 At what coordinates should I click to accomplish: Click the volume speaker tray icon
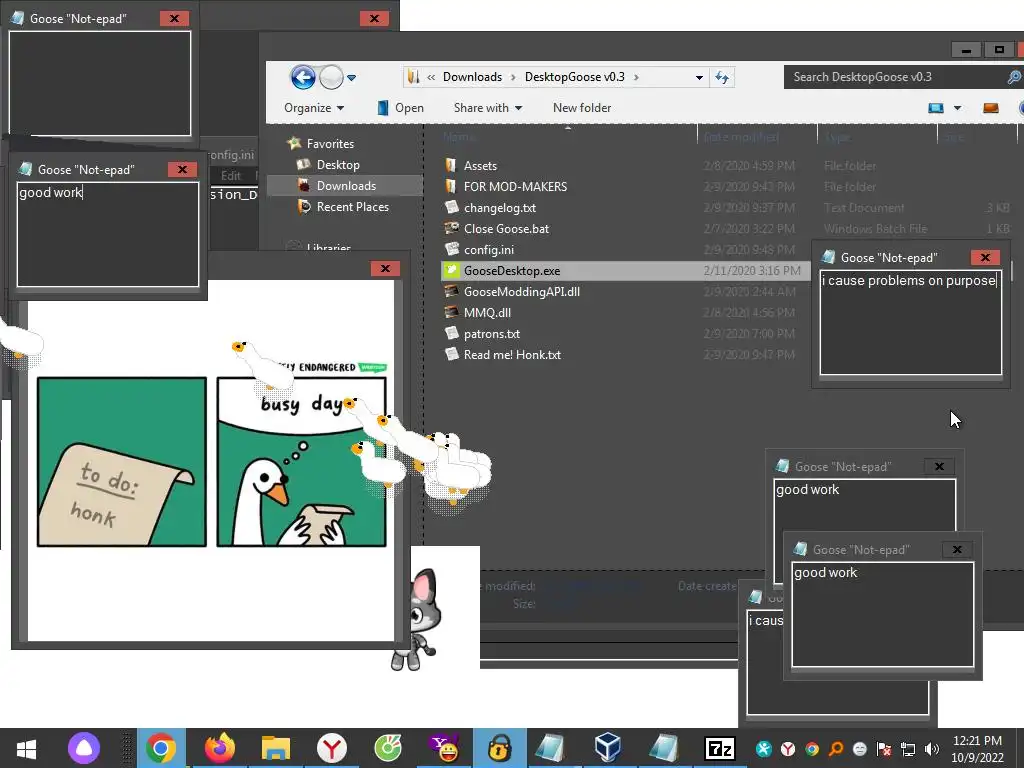point(932,749)
